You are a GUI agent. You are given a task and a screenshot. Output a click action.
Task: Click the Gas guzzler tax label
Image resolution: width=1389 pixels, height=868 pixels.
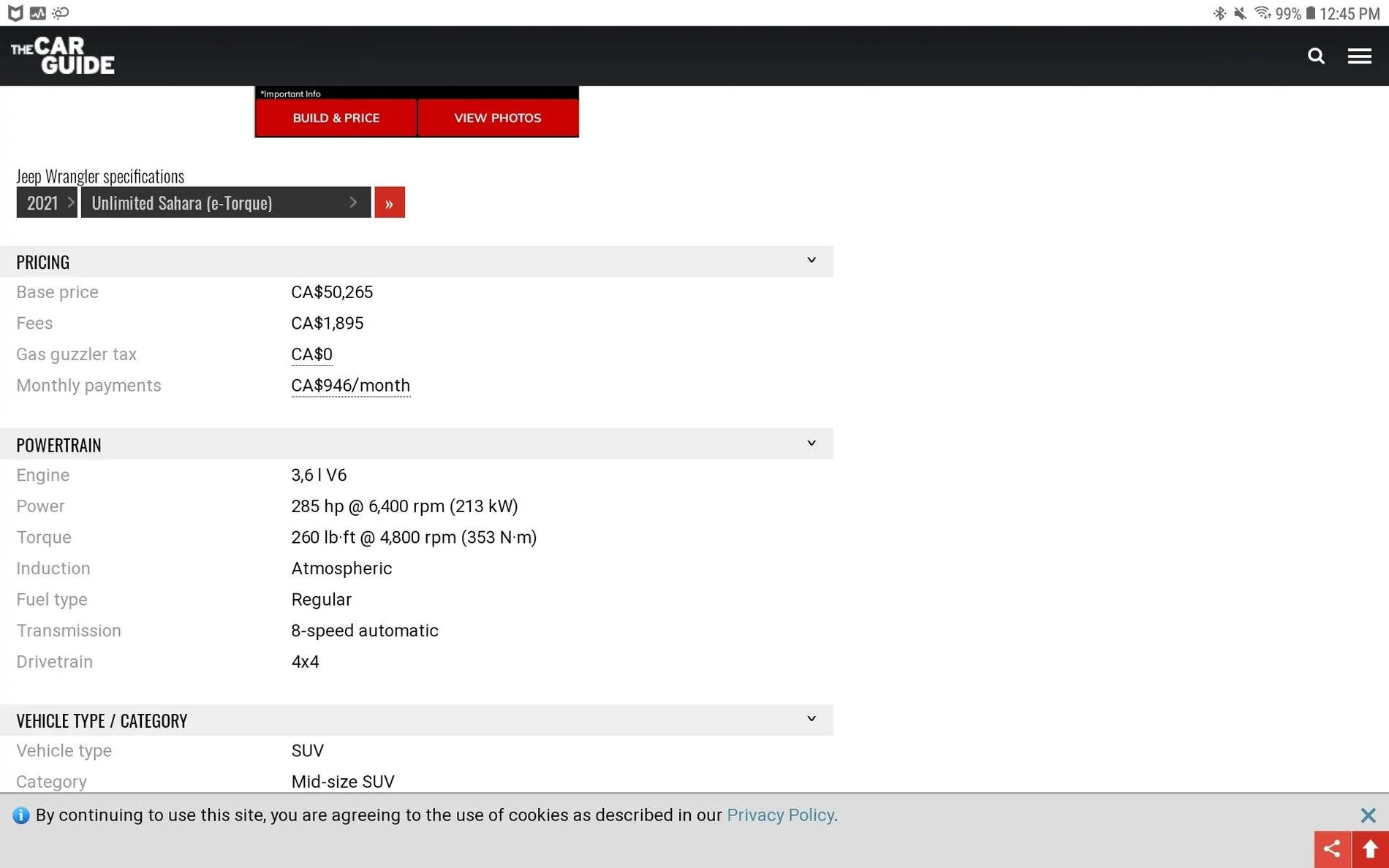[x=76, y=354]
